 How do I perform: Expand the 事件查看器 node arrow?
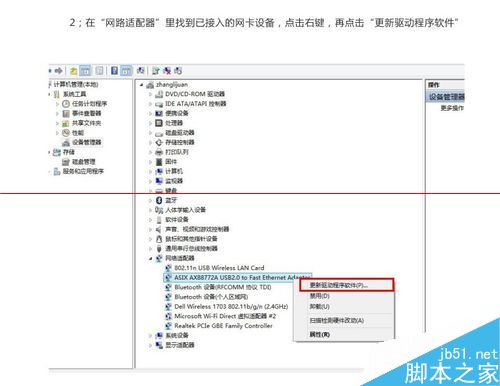pyautogui.click(x=57, y=114)
